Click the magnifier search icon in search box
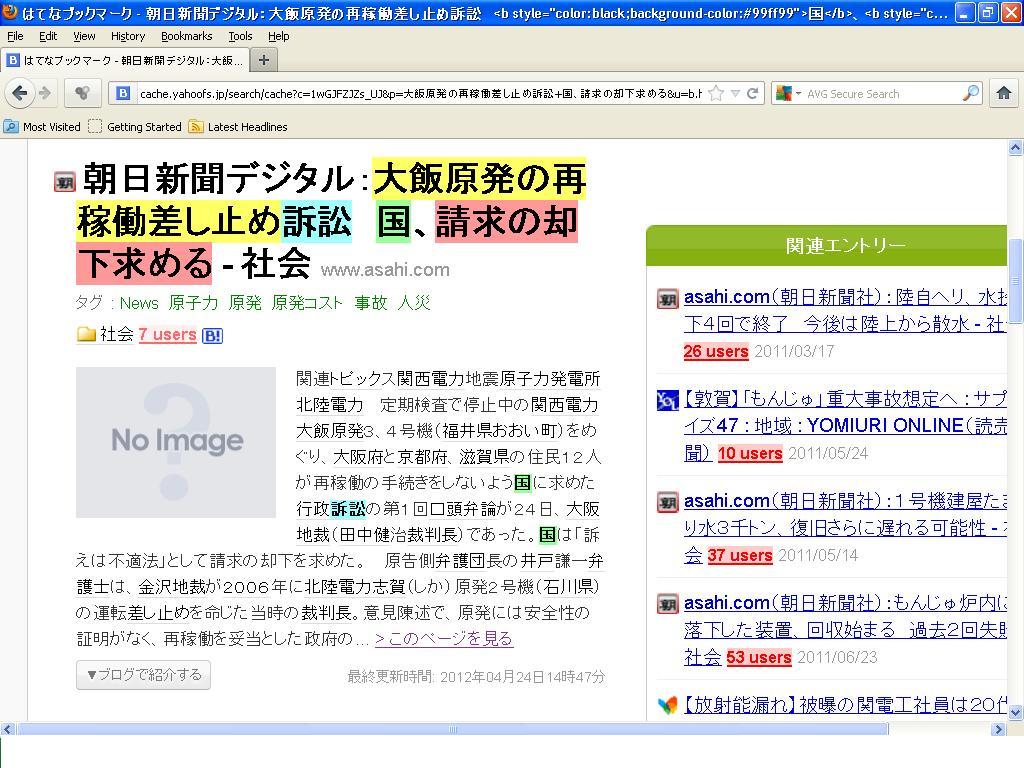This screenshot has height=768, width=1024. pyautogui.click(x=970, y=93)
